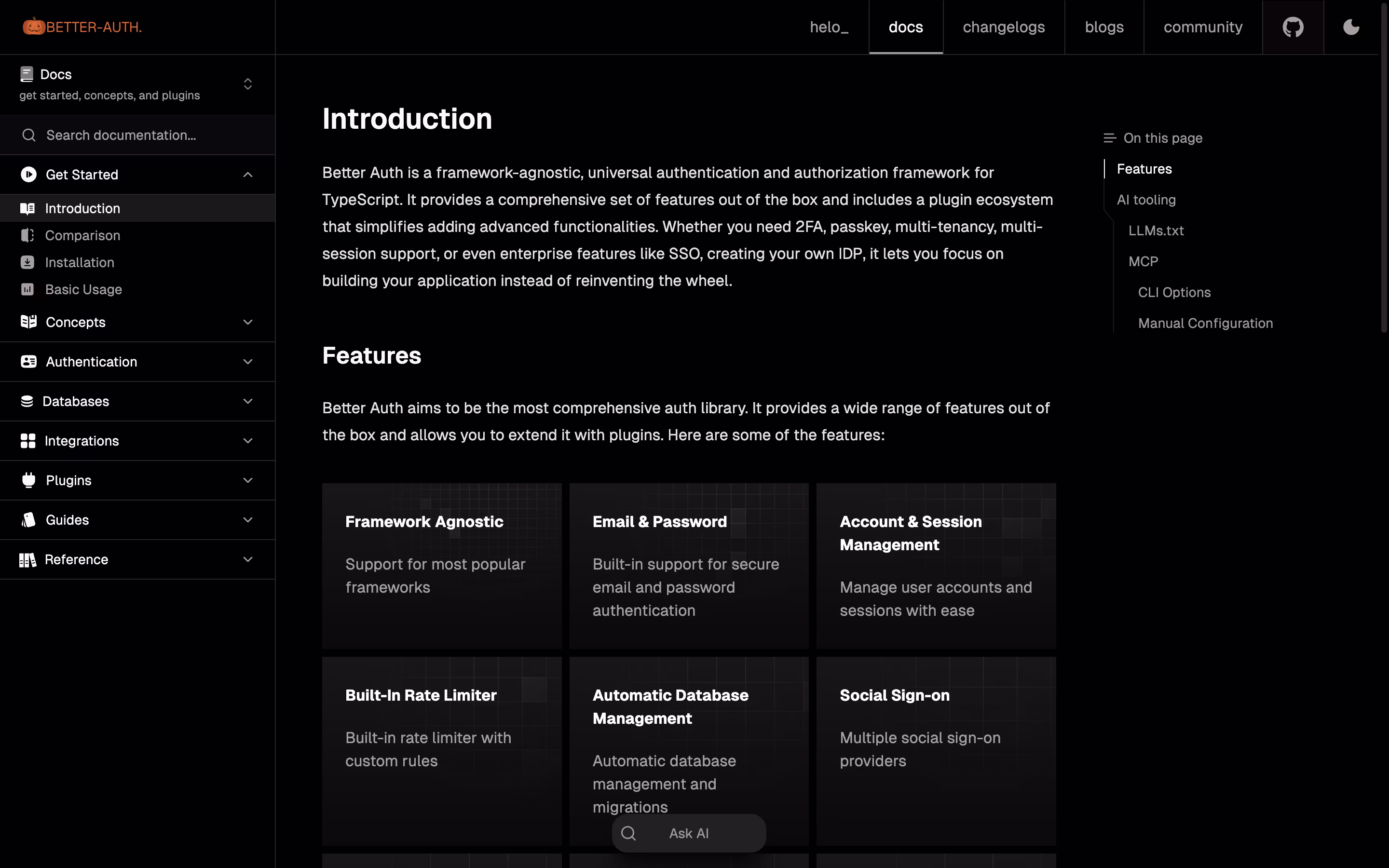This screenshot has width=1389, height=868.
Task: Open the GitHub repository icon
Action: [x=1293, y=27]
